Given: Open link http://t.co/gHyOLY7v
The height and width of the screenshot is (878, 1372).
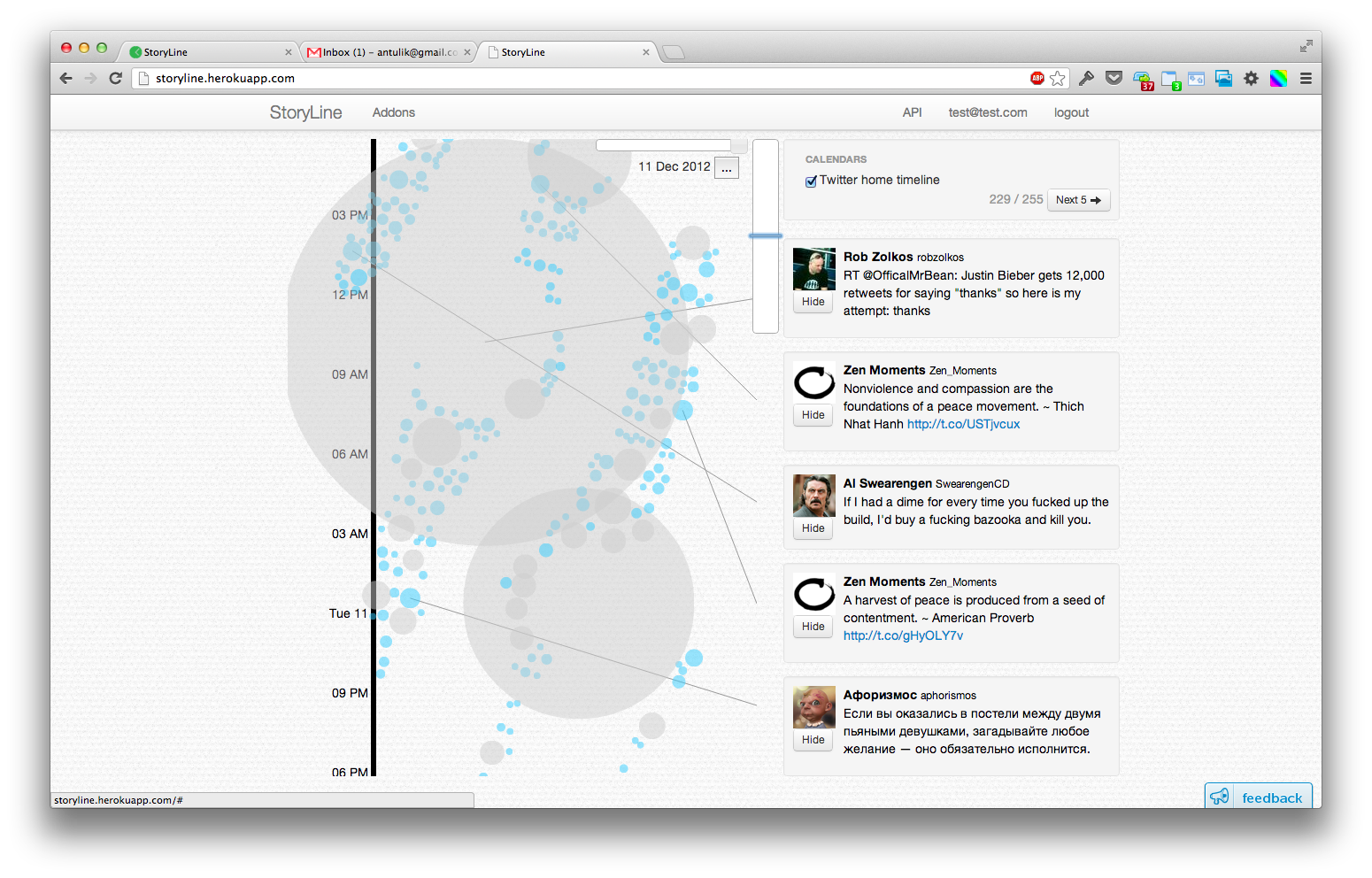Looking at the screenshot, I should tap(903, 635).
